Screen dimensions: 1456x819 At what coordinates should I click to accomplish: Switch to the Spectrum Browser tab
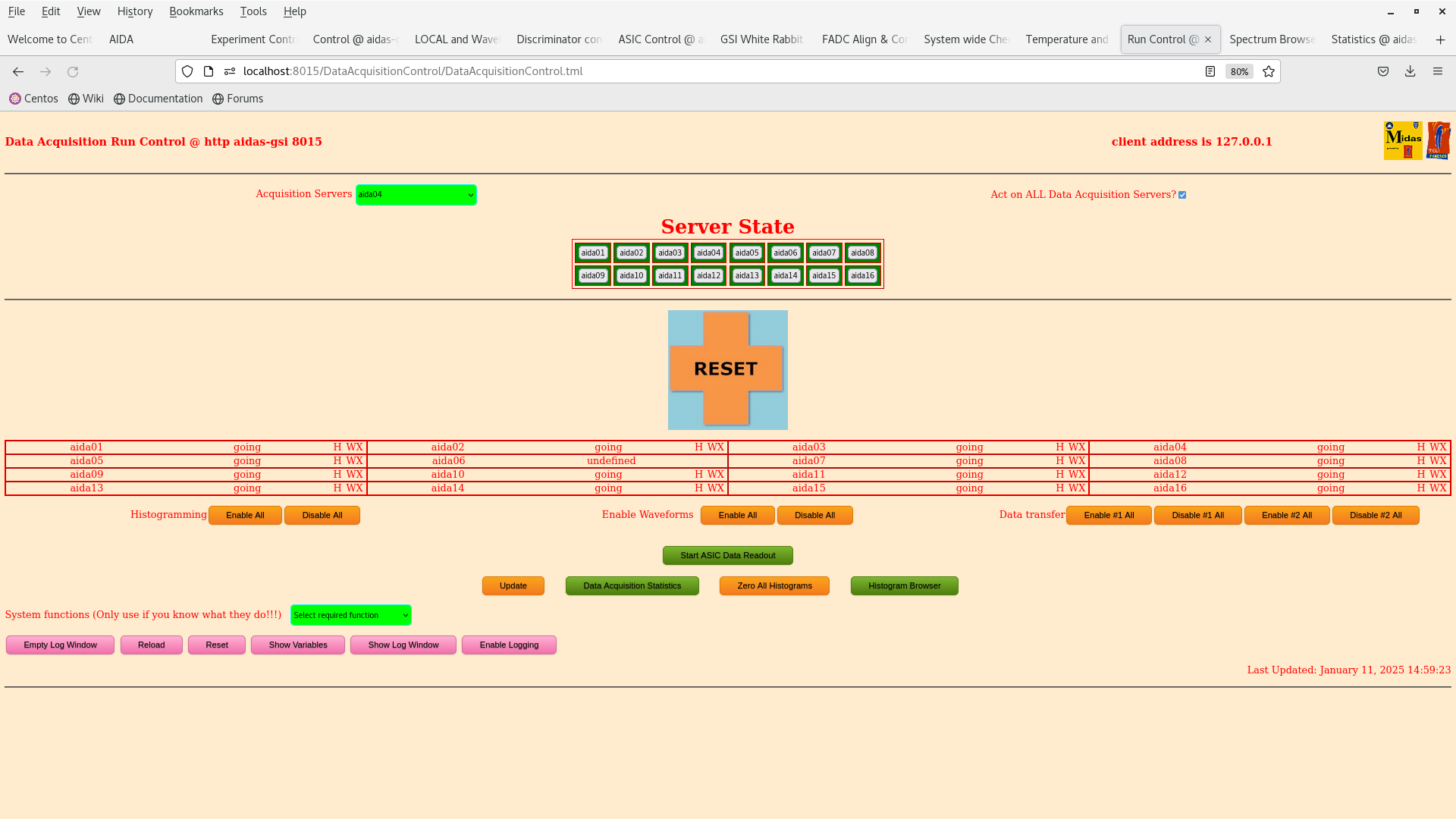coord(1271,39)
